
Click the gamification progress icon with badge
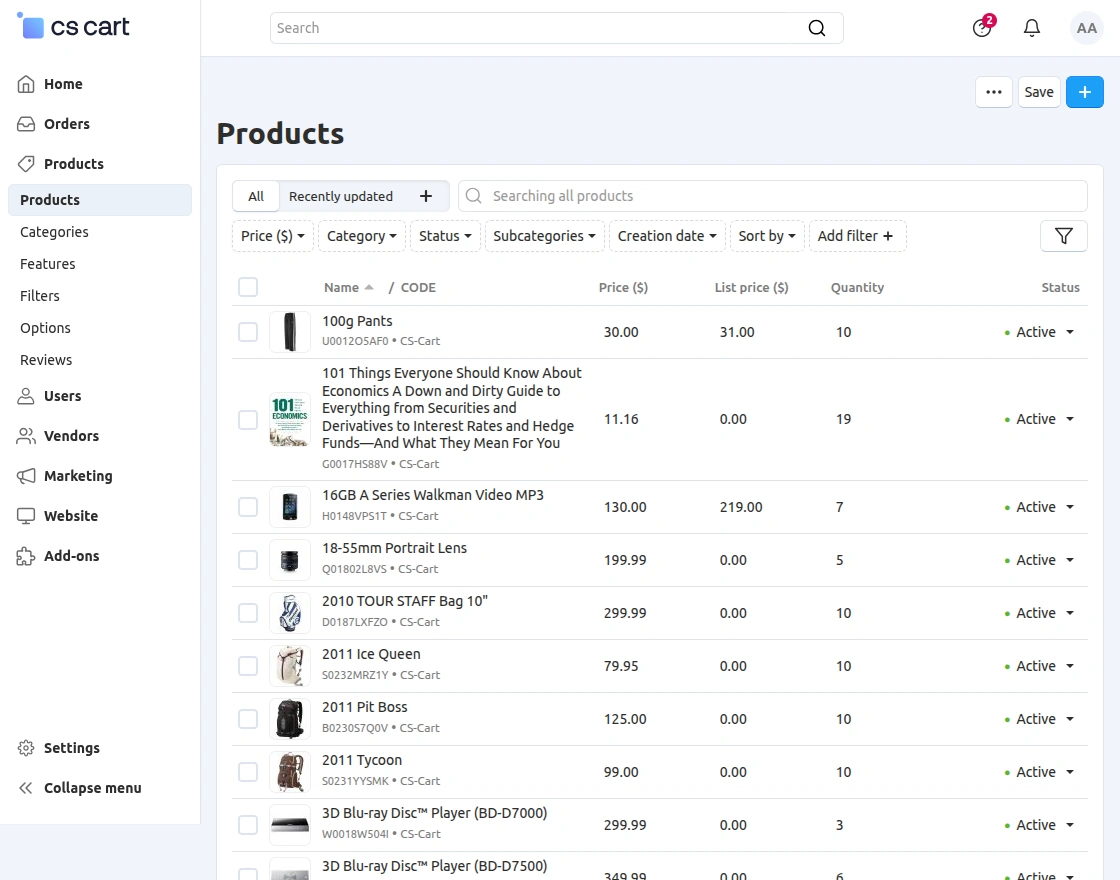tap(981, 28)
